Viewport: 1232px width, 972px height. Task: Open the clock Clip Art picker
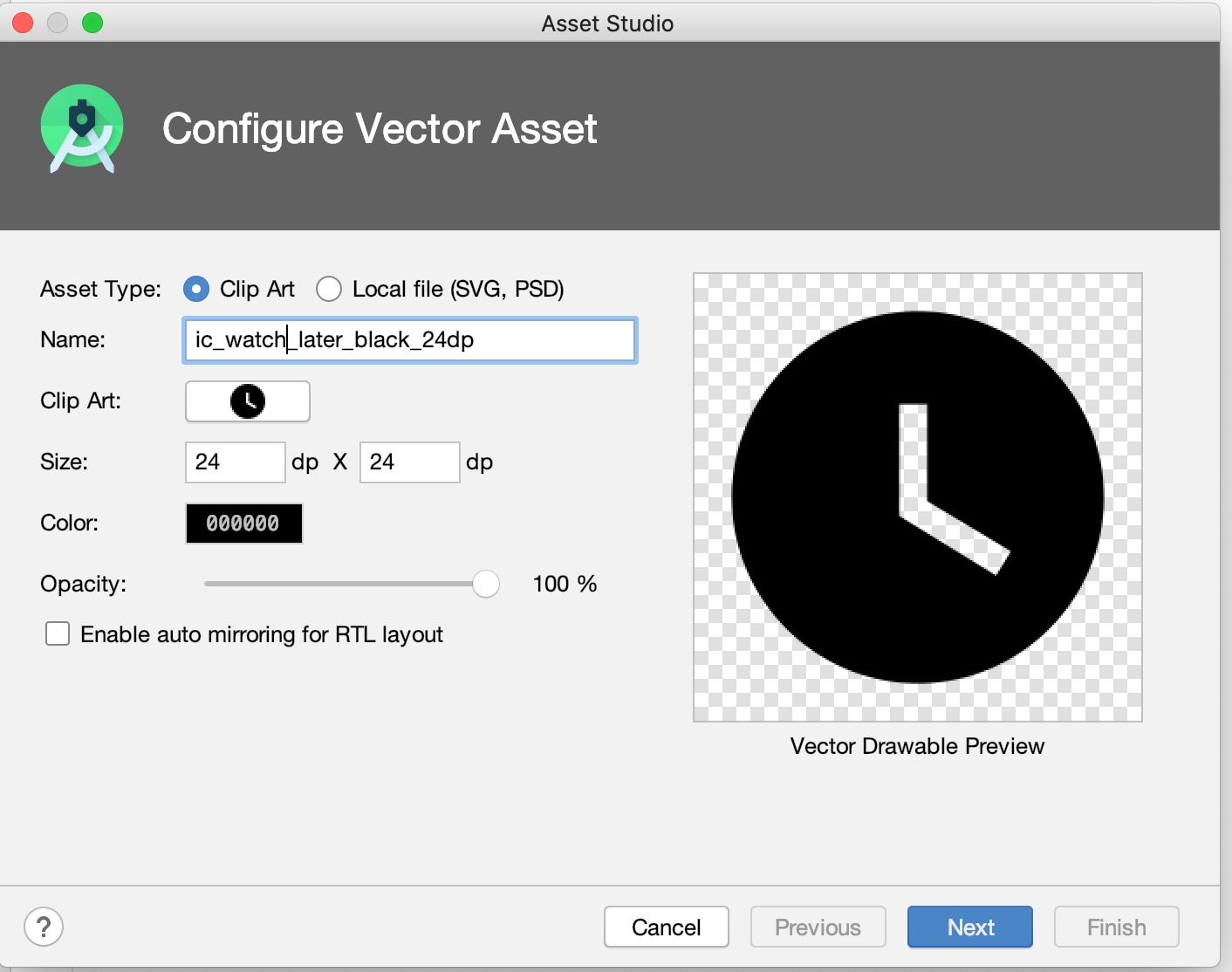coord(248,401)
